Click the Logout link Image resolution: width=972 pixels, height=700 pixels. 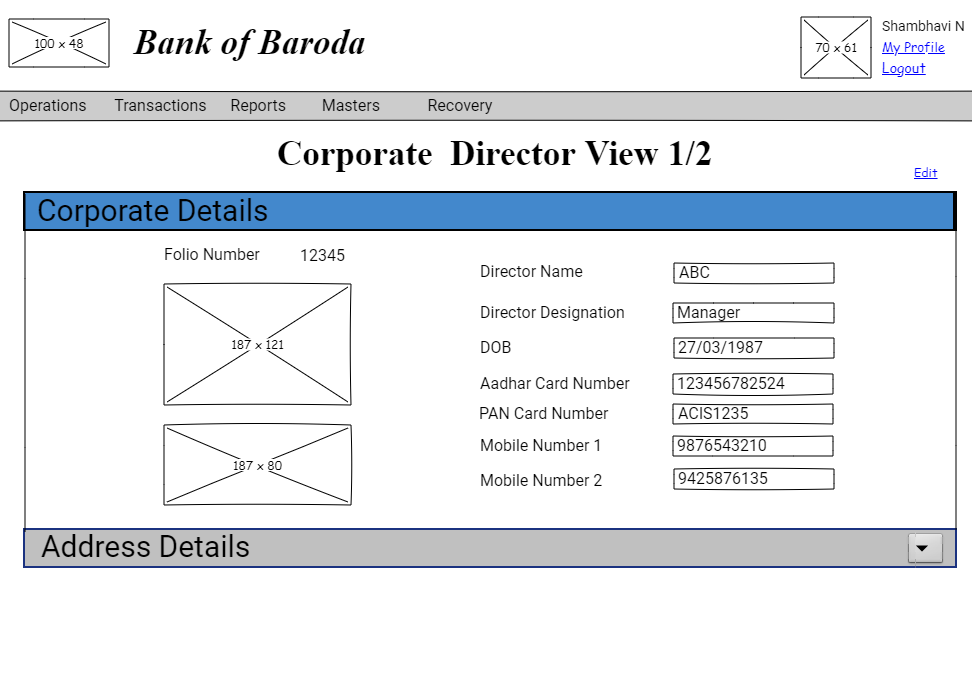coord(903,69)
